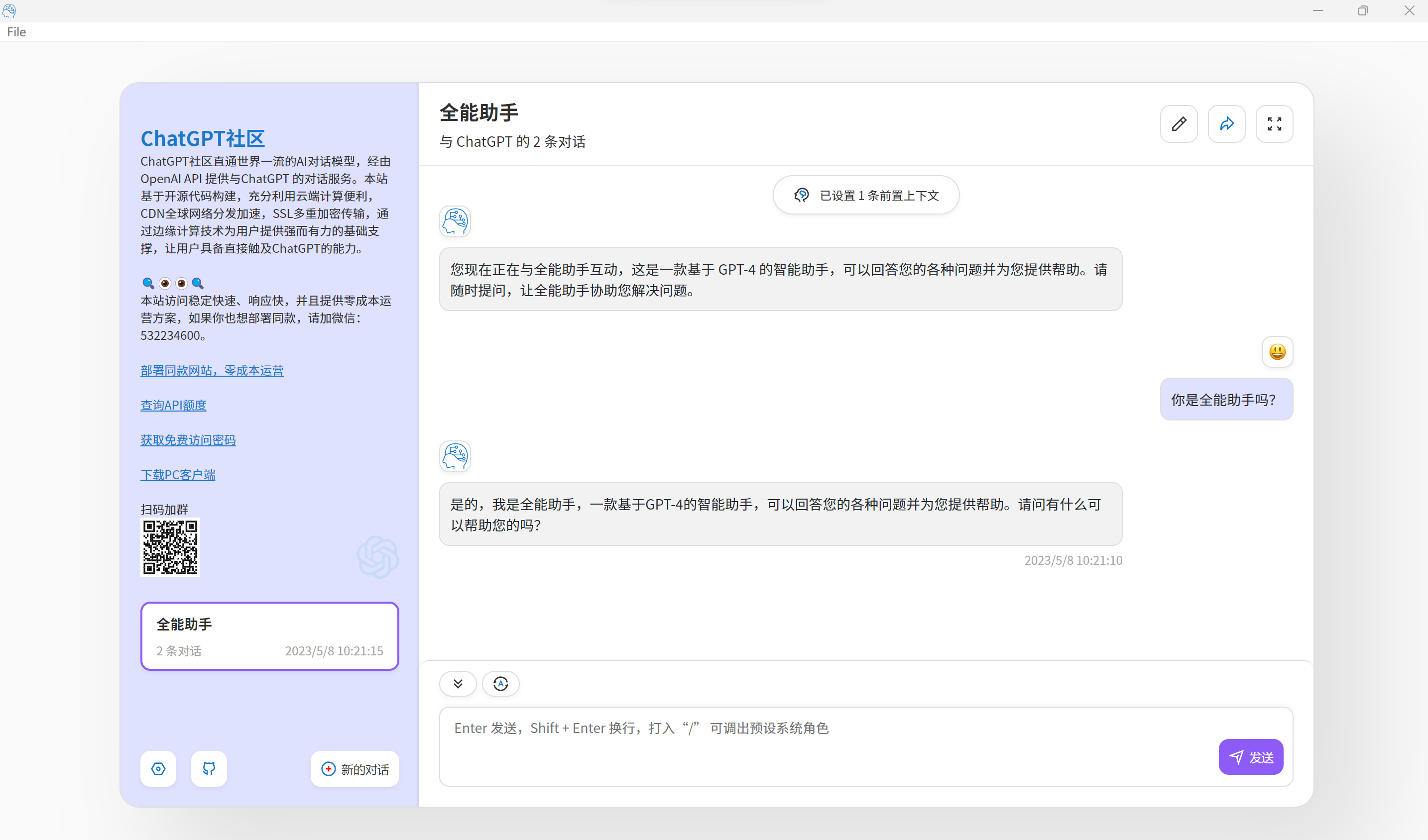Open the GitHub cat icon button
Viewport: 1428px width, 840px height.
[x=209, y=769]
